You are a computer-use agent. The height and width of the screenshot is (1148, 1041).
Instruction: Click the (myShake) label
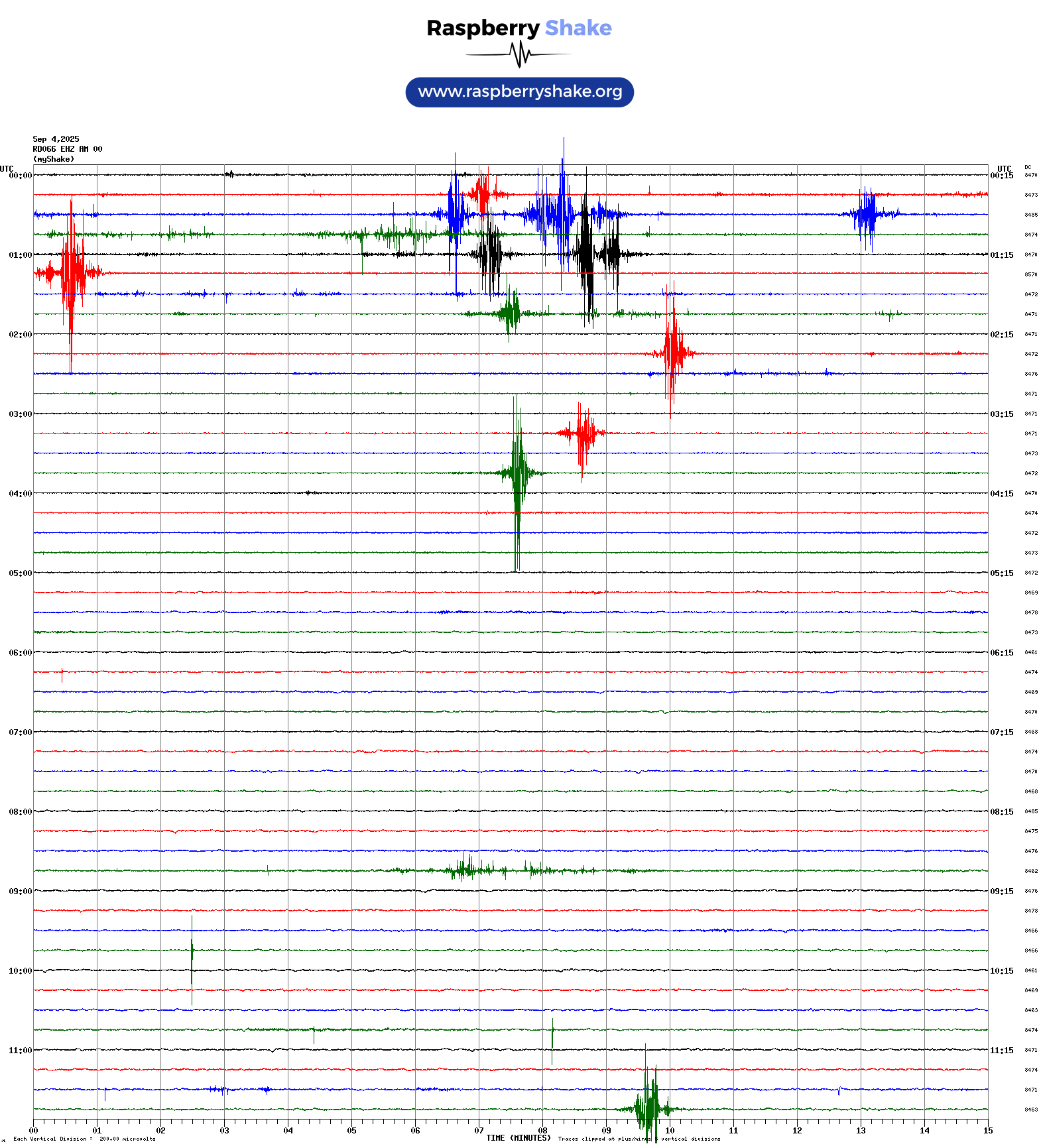coord(54,159)
